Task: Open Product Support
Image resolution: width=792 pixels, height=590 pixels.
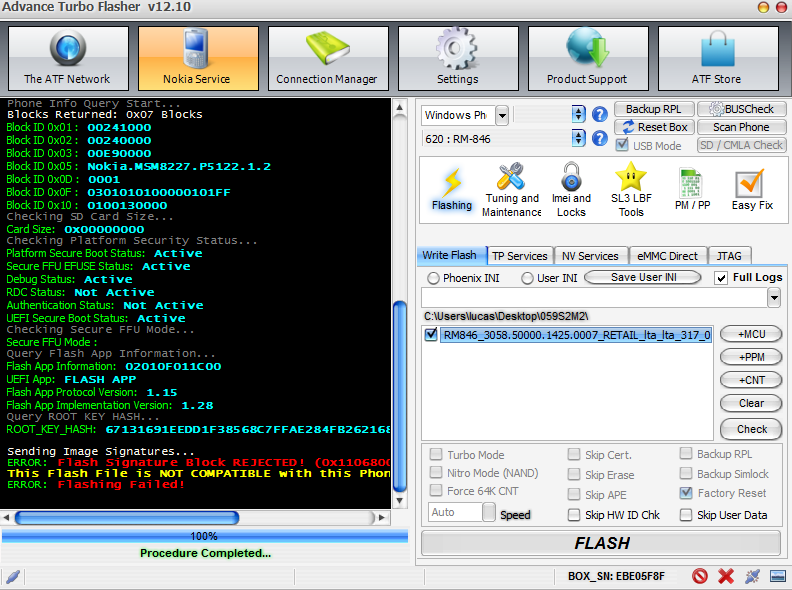Action: click(x=587, y=58)
